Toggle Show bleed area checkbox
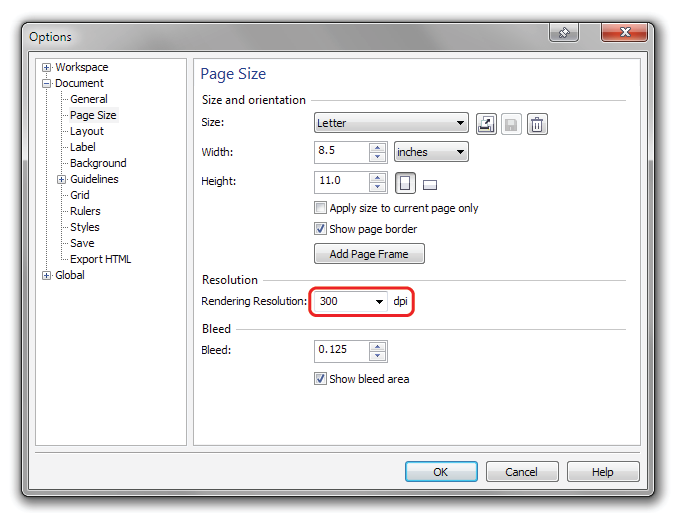 pyautogui.click(x=320, y=379)
